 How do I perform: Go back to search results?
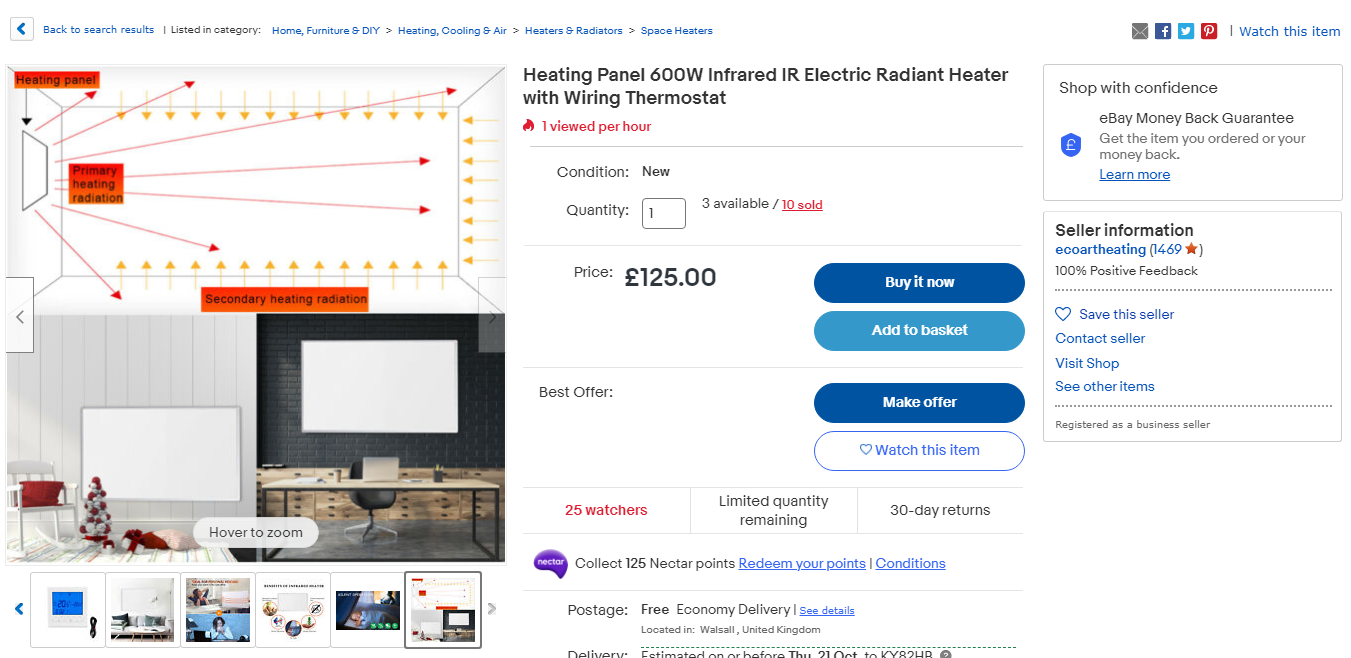tap(98, 30)
